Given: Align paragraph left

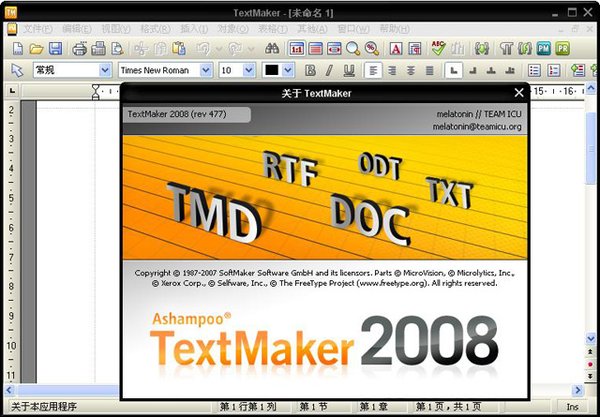Looking at the screenshot, I should coord(373,70).
